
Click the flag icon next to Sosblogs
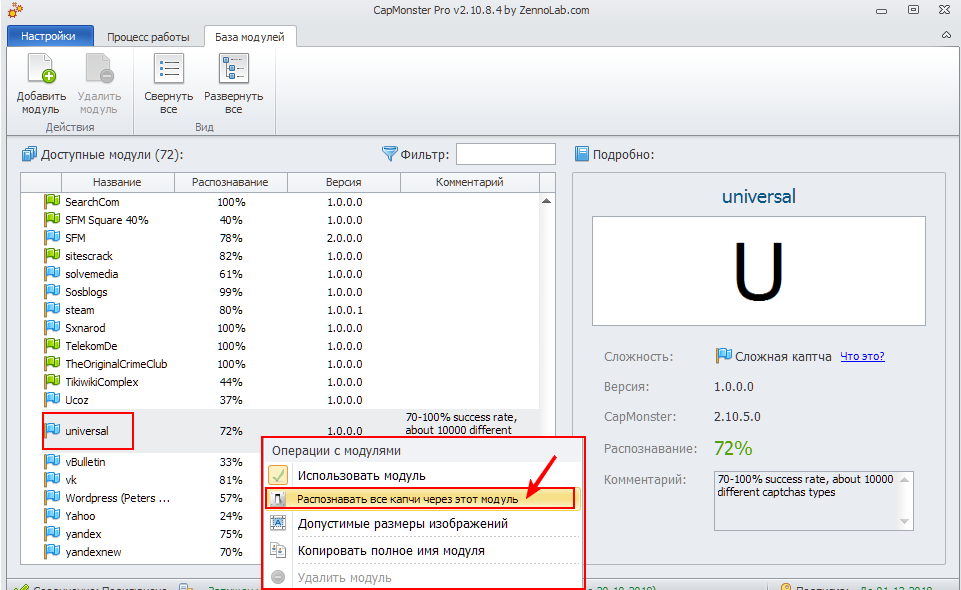pyautogui.click(x=52, y=292)
